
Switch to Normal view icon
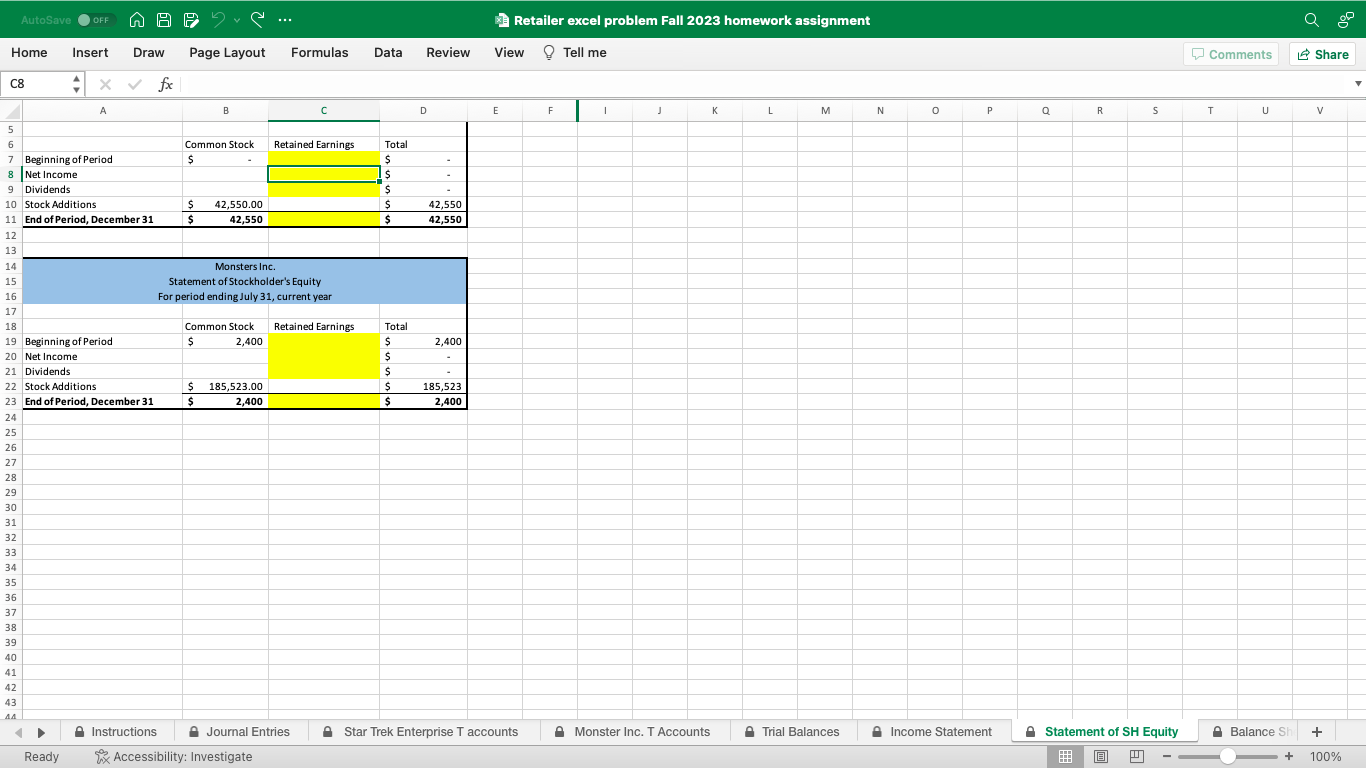point(1065,757)
